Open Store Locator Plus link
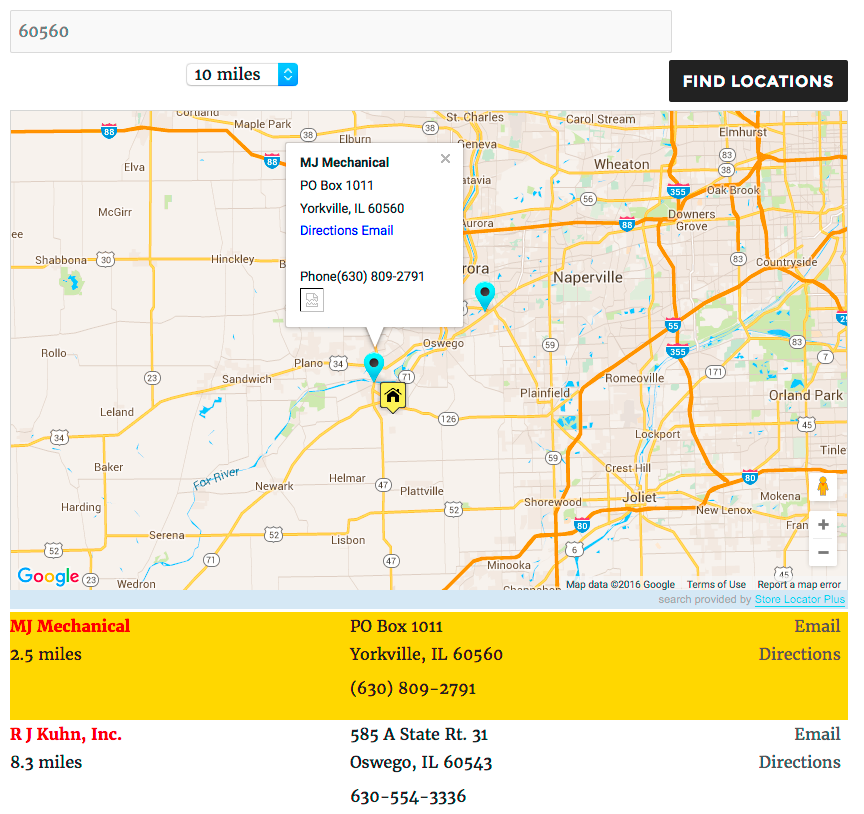The width and height of the screenshot is (864, 814). tap(800, 600)
